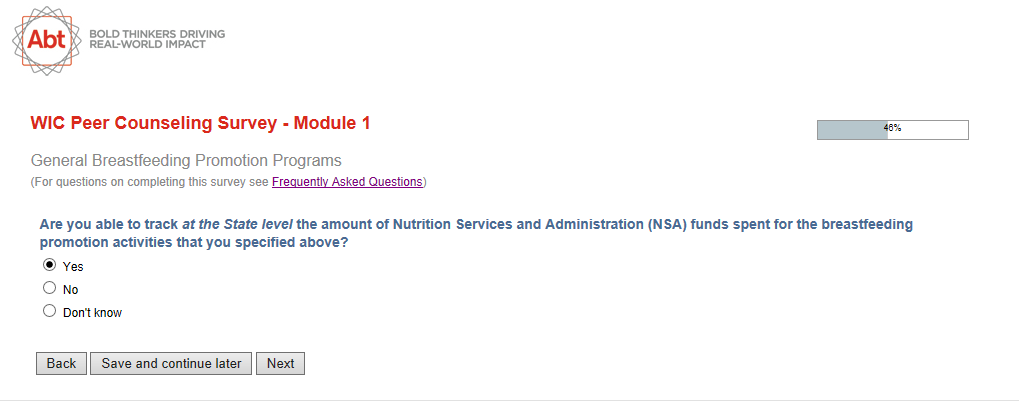Open the Frequently Asked Questions link
The height and width of the screenshot is (402, 1019).
347,182
